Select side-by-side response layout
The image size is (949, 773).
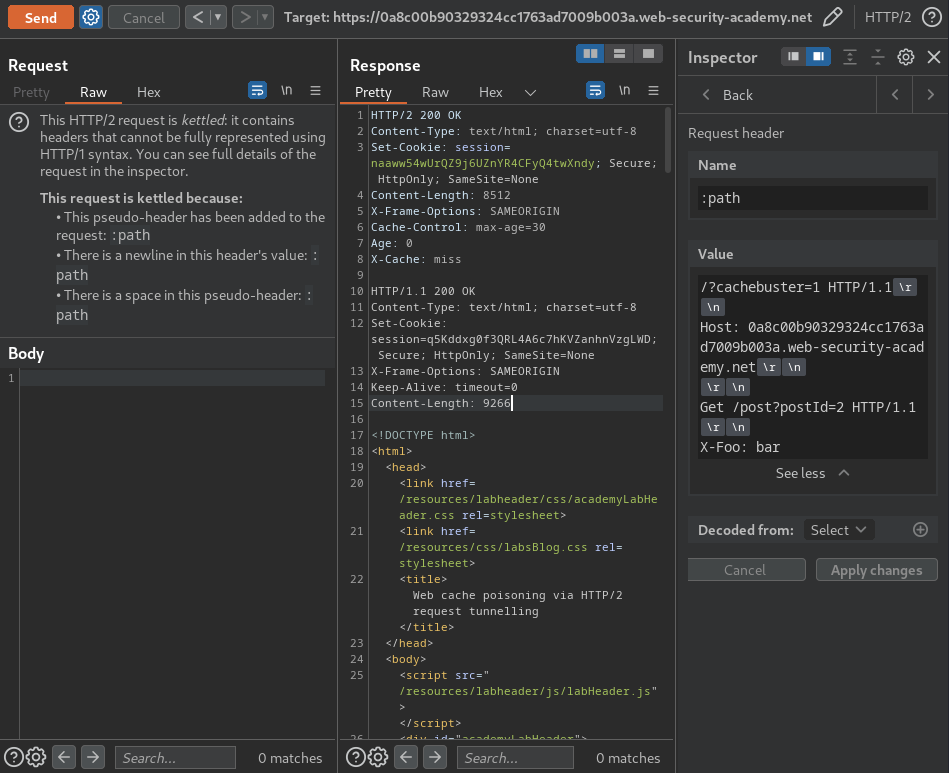click(x=590, y=54)
